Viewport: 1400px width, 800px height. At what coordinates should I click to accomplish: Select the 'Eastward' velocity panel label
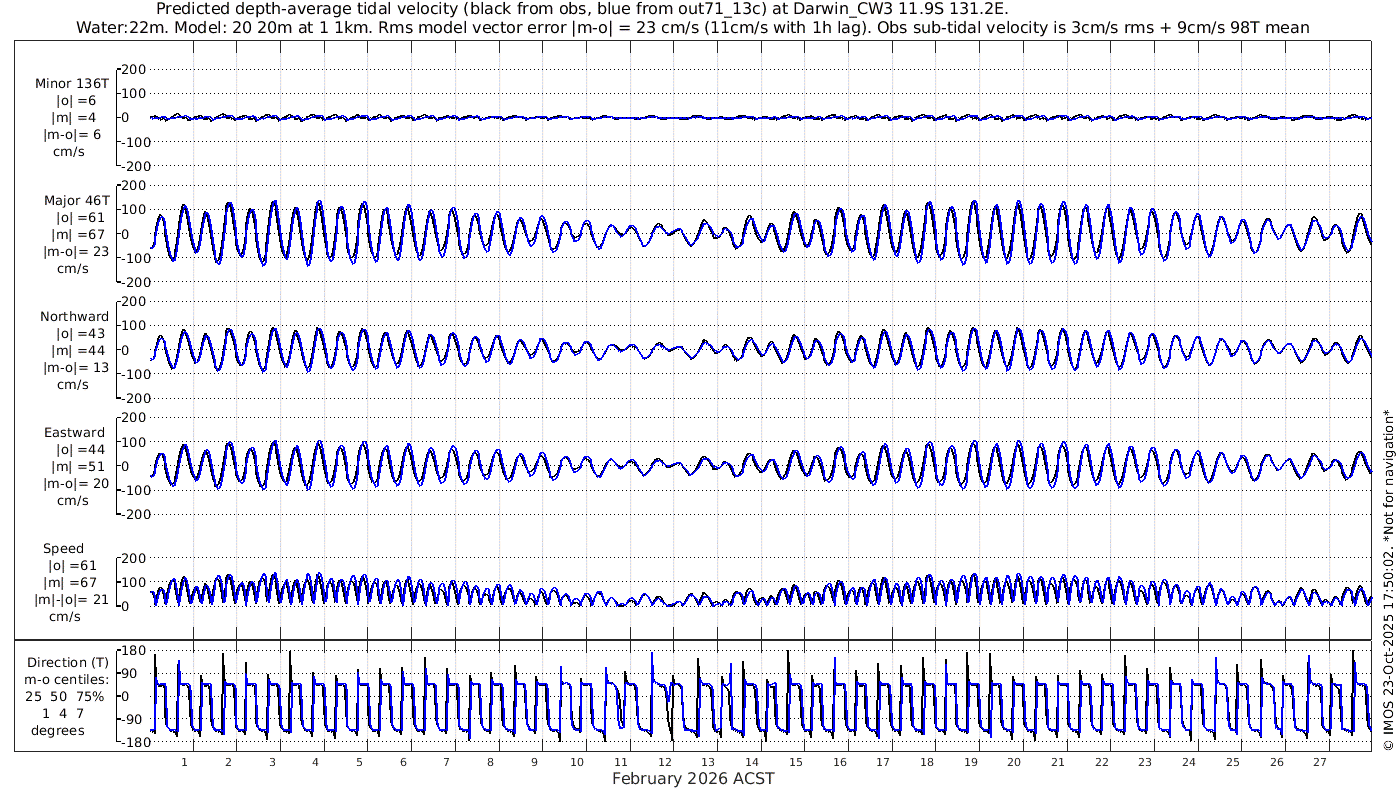(x=76, y=433)
